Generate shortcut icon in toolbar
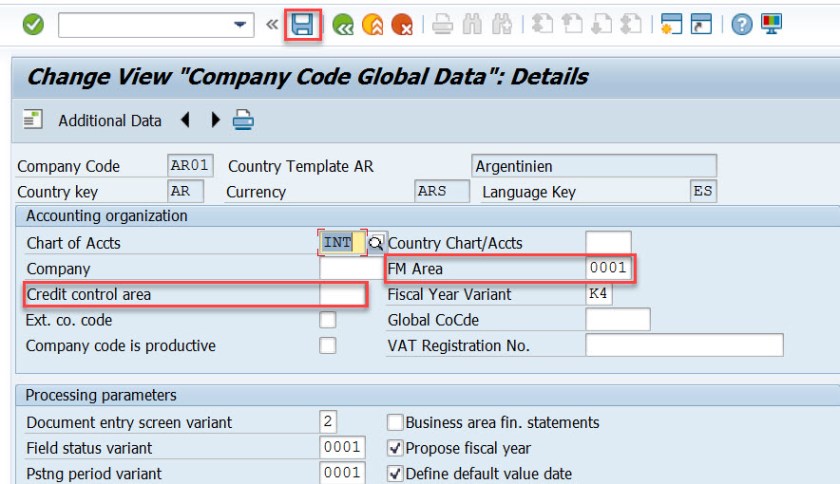This screenshot has width=840, height=484. click(701, 25)
